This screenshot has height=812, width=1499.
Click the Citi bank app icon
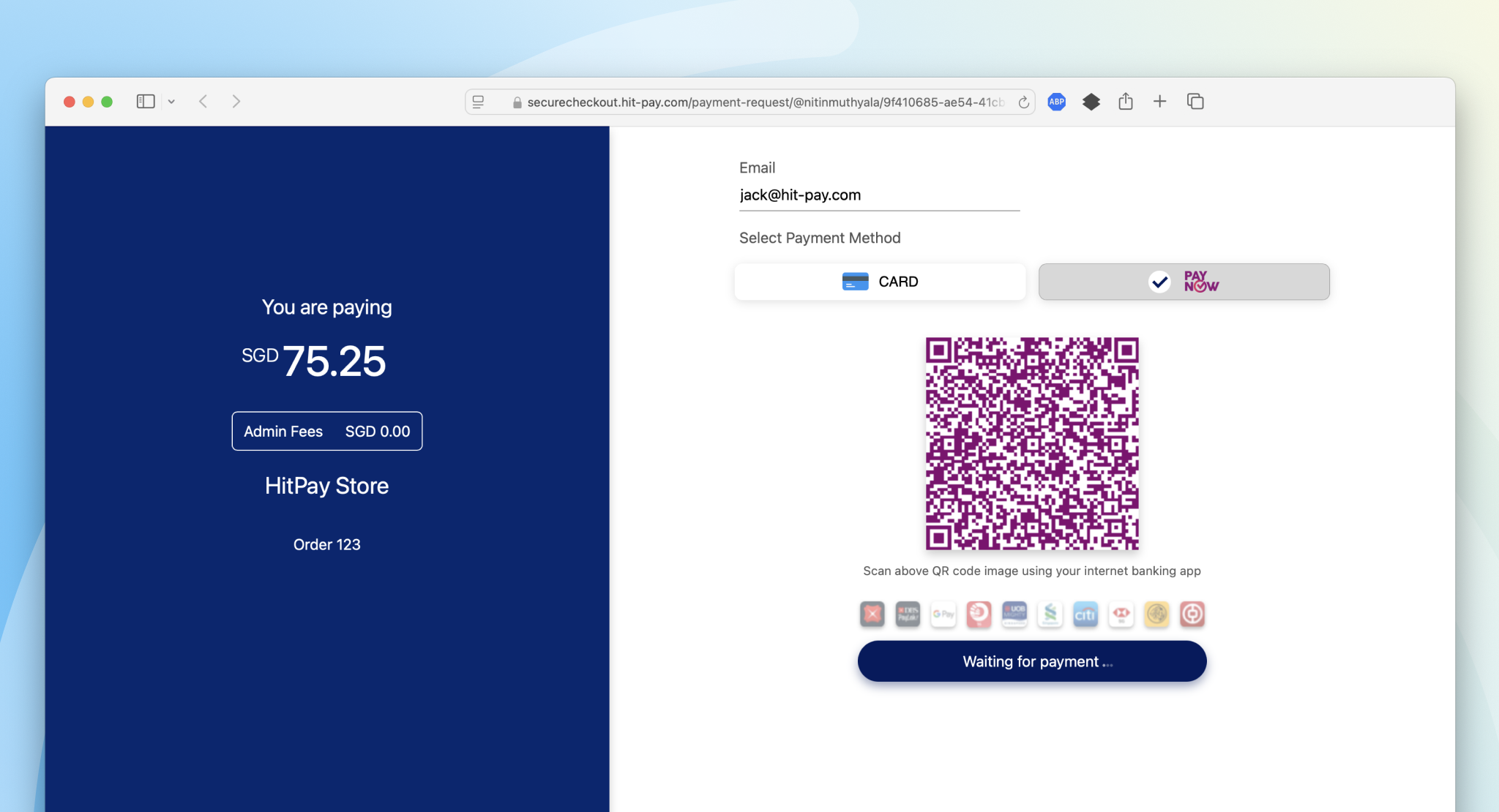click(1085, 614)
